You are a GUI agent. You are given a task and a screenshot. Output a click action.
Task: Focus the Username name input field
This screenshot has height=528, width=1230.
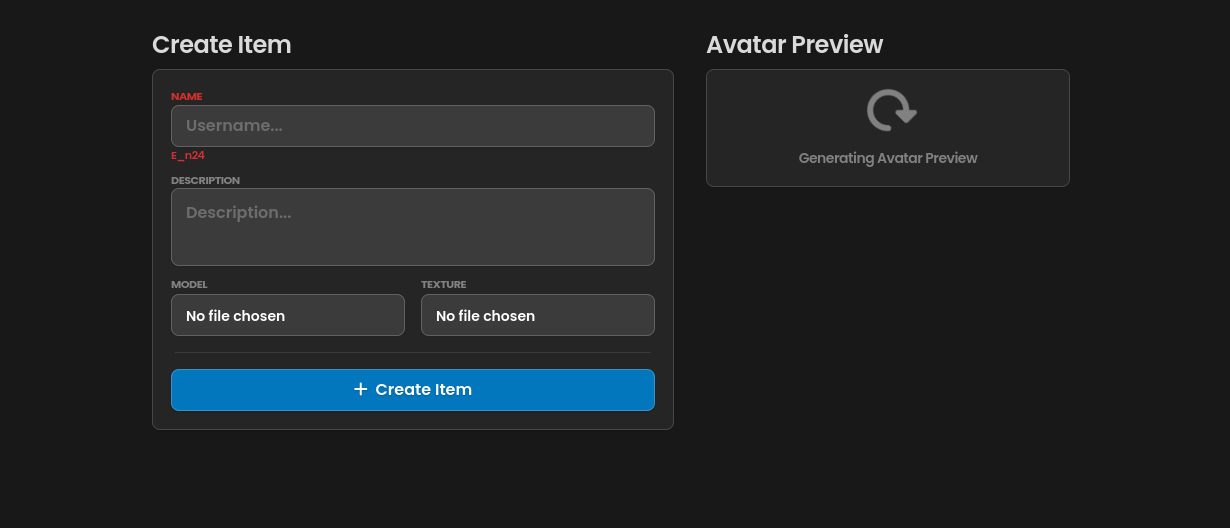pos(412,126)
